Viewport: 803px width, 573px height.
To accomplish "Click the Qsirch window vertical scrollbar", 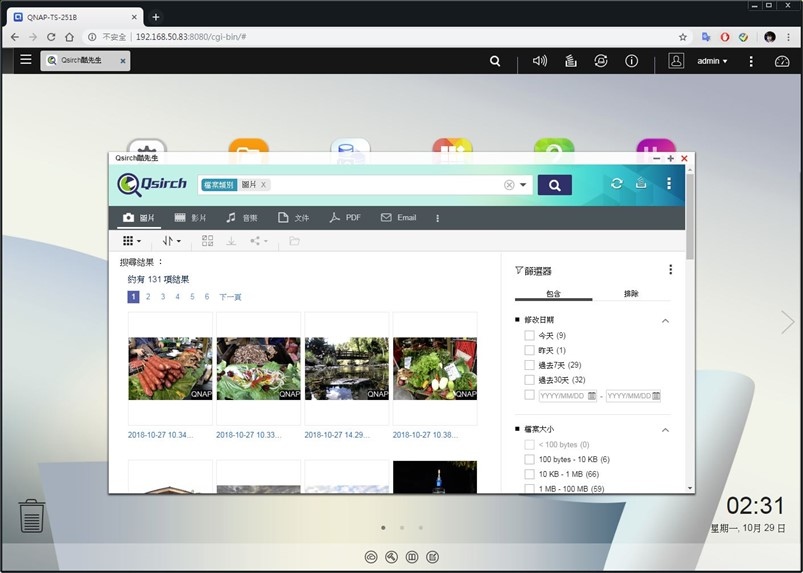I will click(x=690, y=216).
